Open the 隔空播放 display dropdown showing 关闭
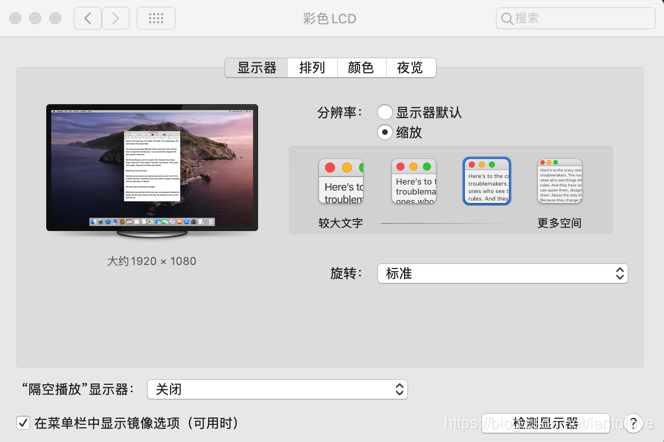This screenshot has height=442, width=664. click(277, 390)
